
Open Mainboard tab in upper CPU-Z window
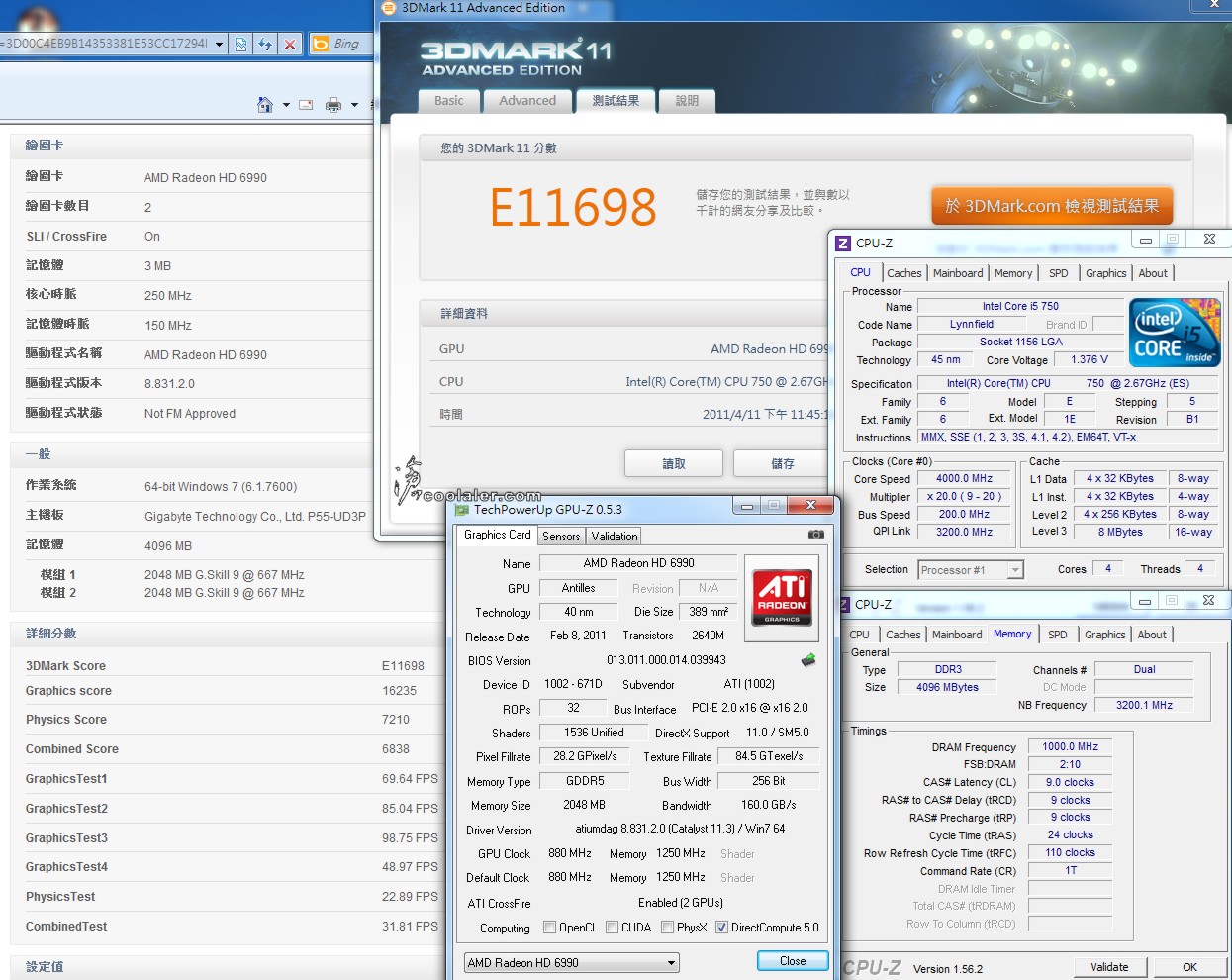[958, 273]
